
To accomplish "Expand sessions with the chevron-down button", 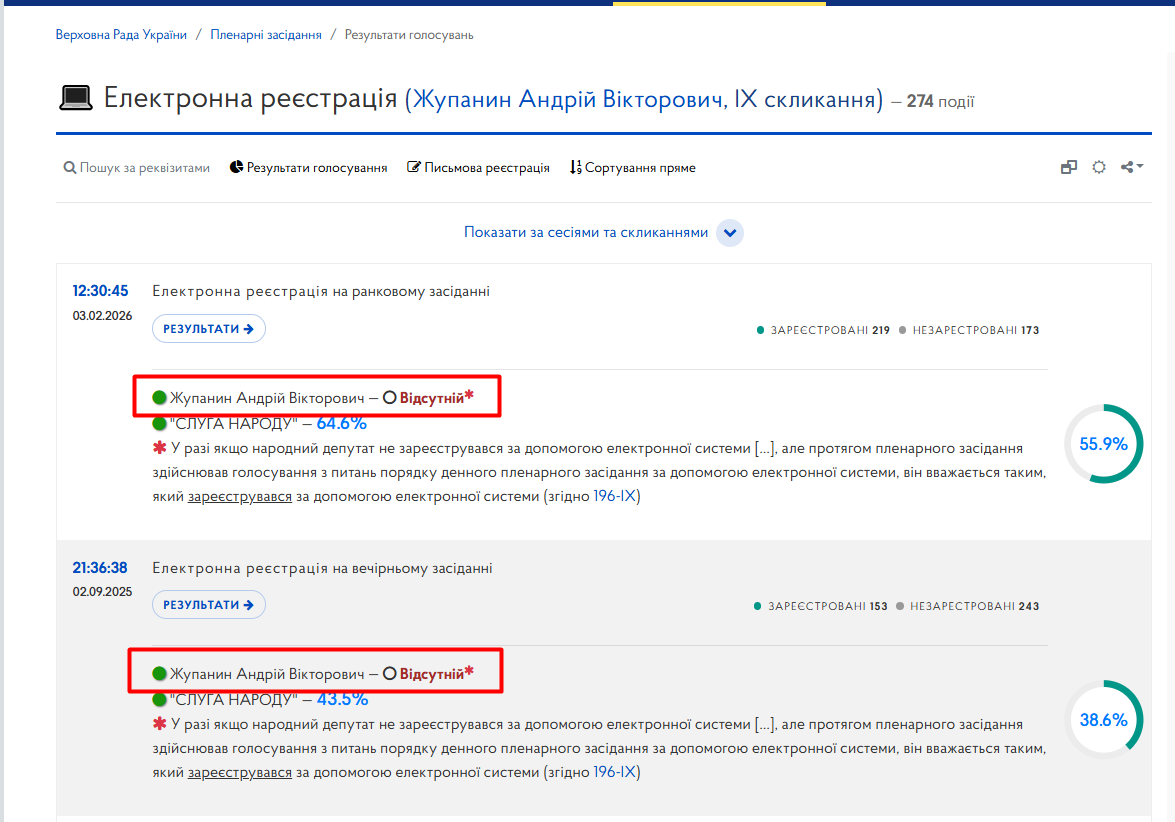I will (x=730, y=233).
